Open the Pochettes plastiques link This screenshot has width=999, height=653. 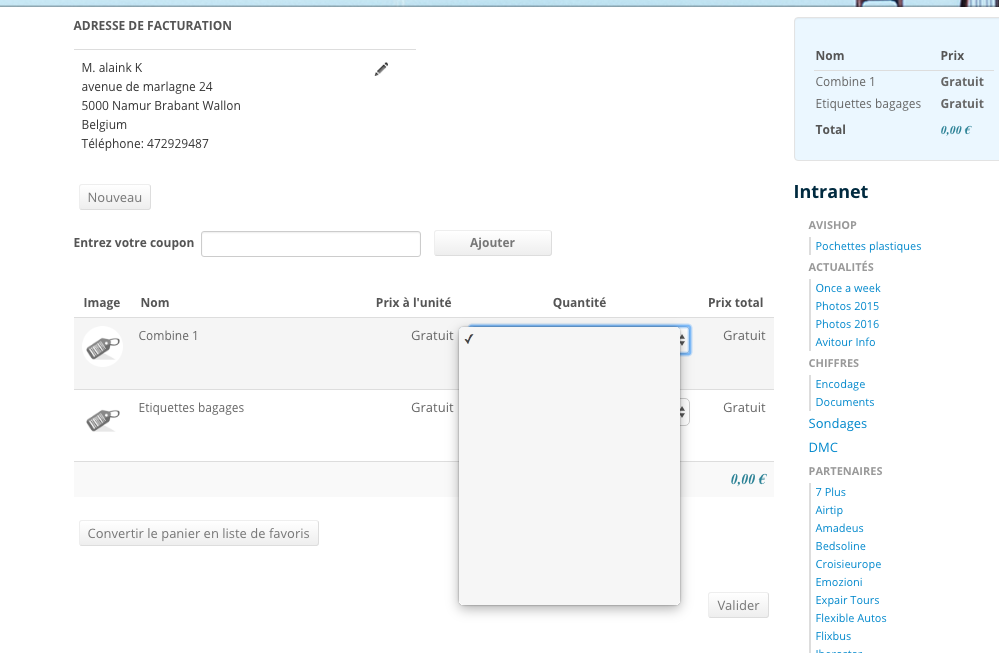coord(868,246)
